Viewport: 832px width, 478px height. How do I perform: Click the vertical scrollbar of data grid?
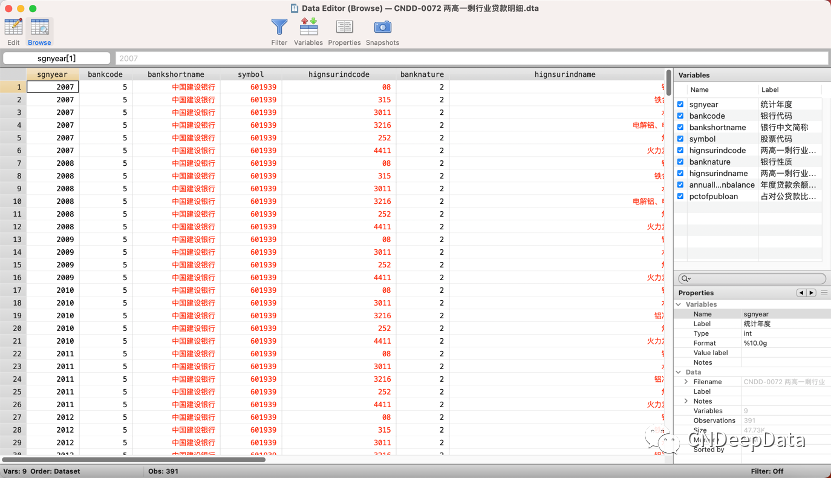coord(669,83)
